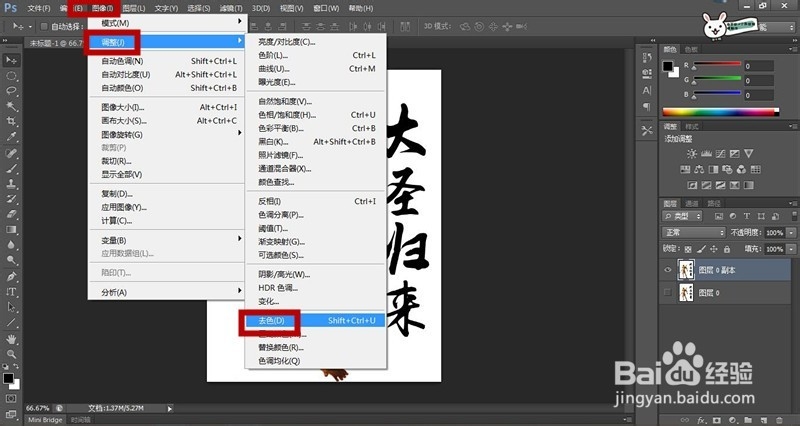
Task: Open the blend mode 正常 dropdown
Action: click(x=694, y=232)
